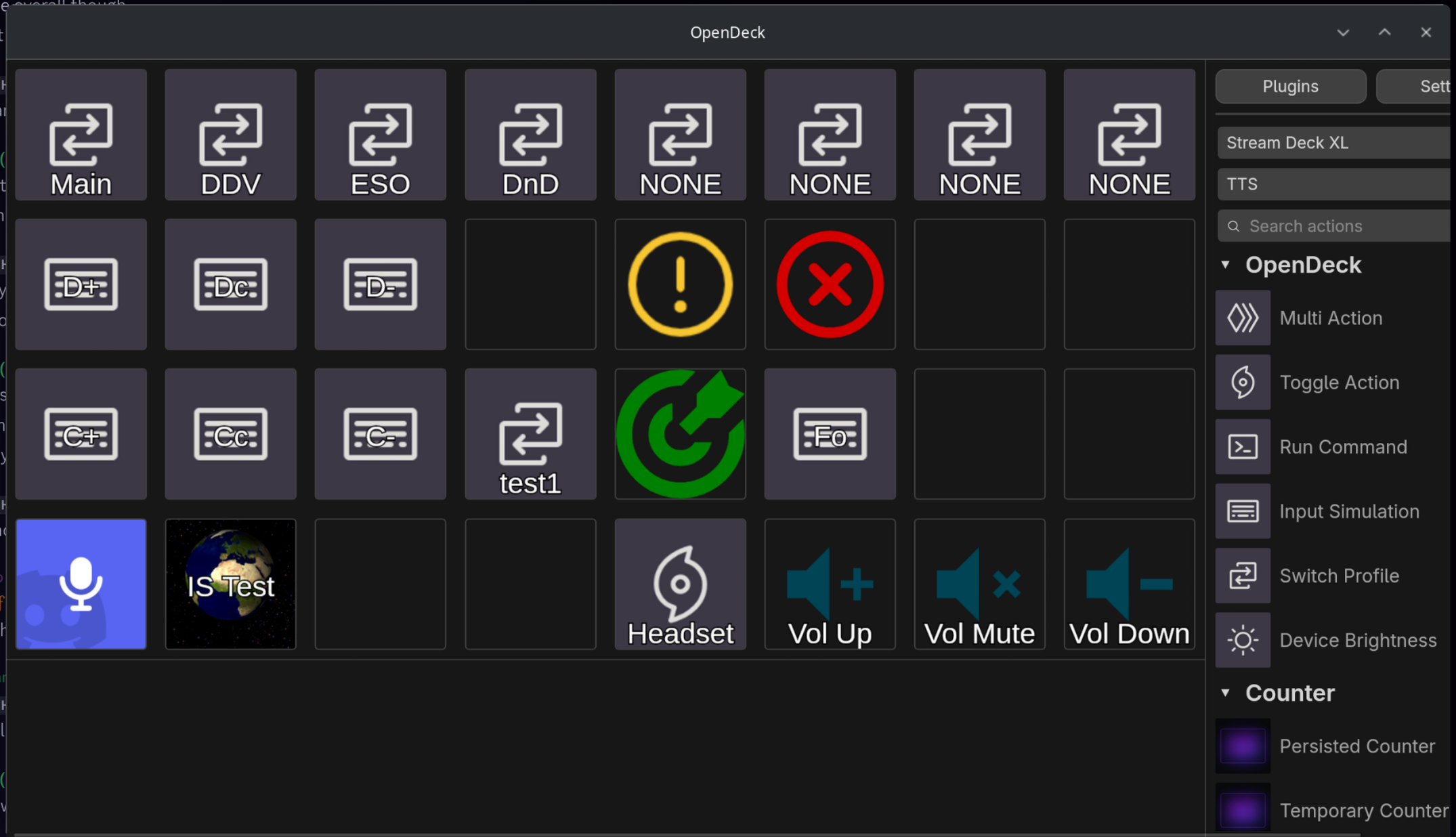
Task: Collapse the Counter actions category
Action: 1225,693
